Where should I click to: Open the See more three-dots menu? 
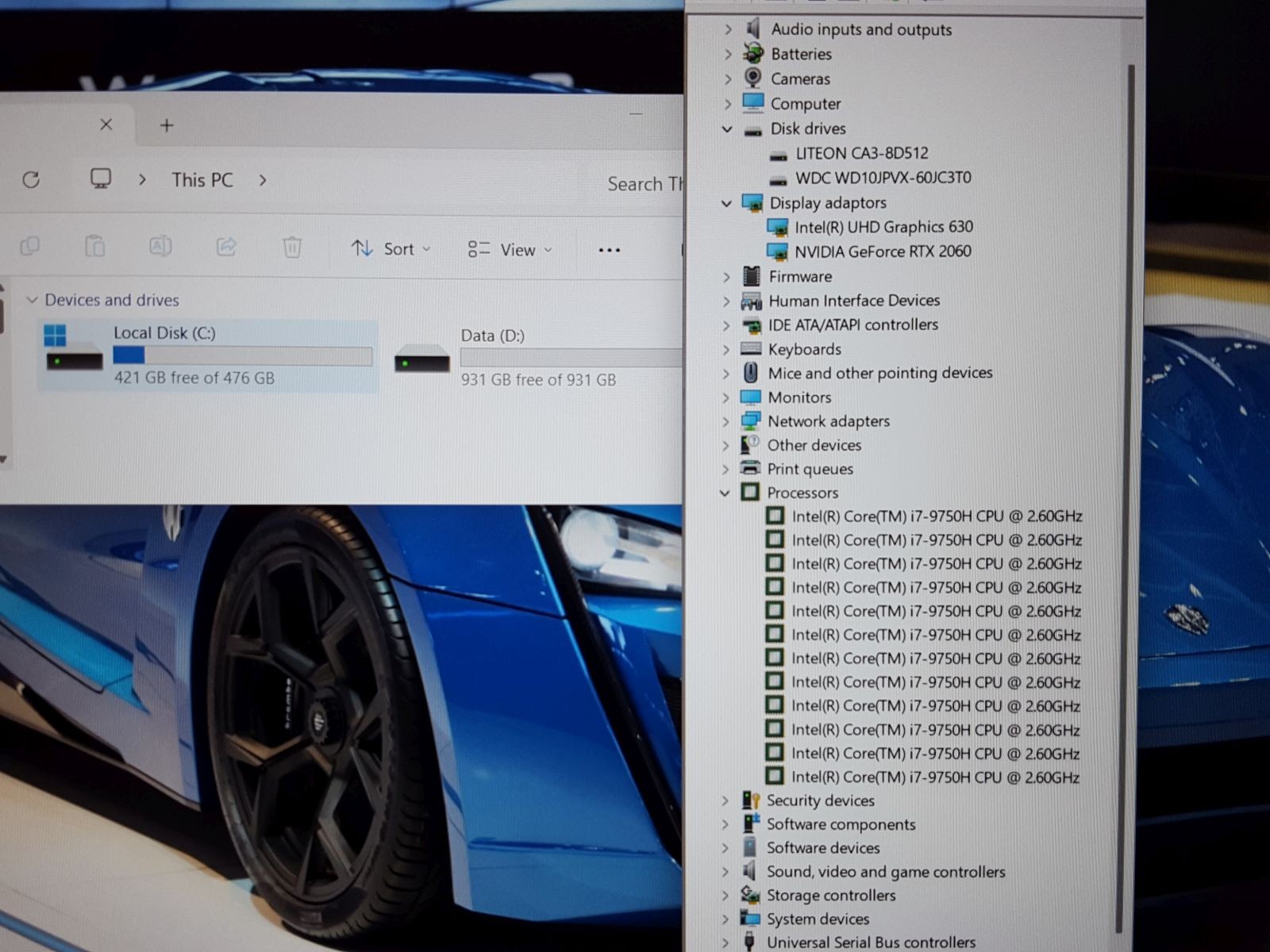coord(609,250)
